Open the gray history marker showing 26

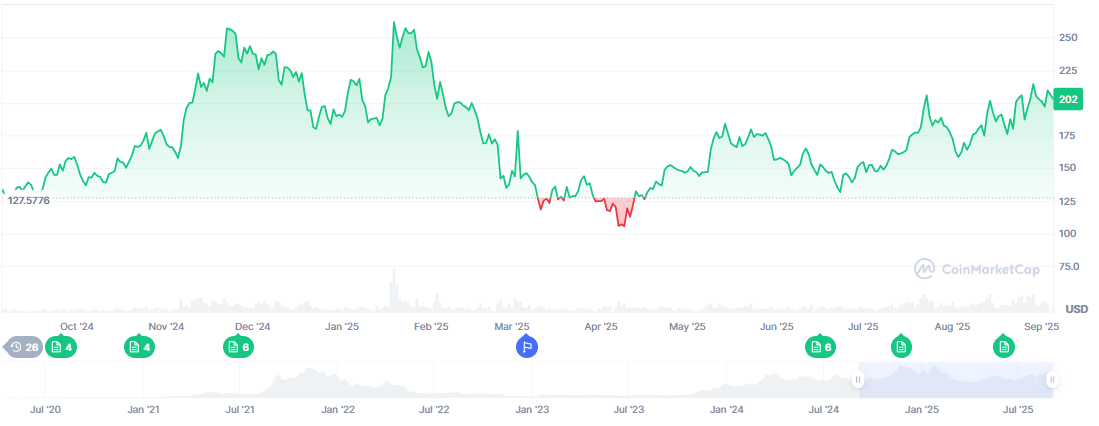[x=24, y=347]
